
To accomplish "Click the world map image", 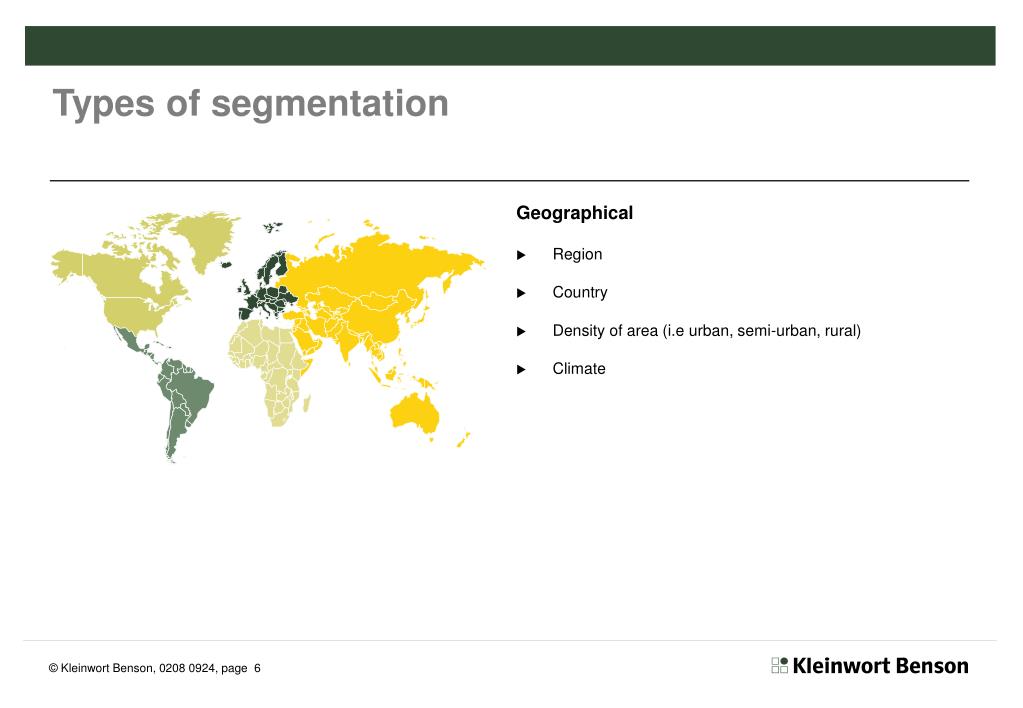I will [268, 337].
